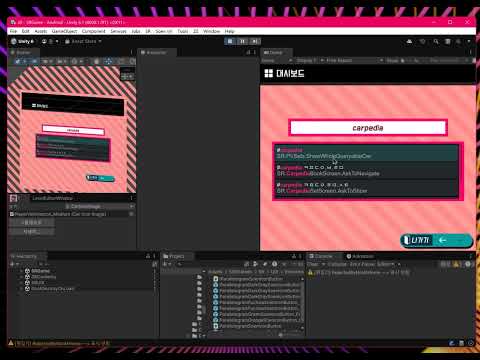Toggle the Hierarchy panel lock

coord(148,256)
